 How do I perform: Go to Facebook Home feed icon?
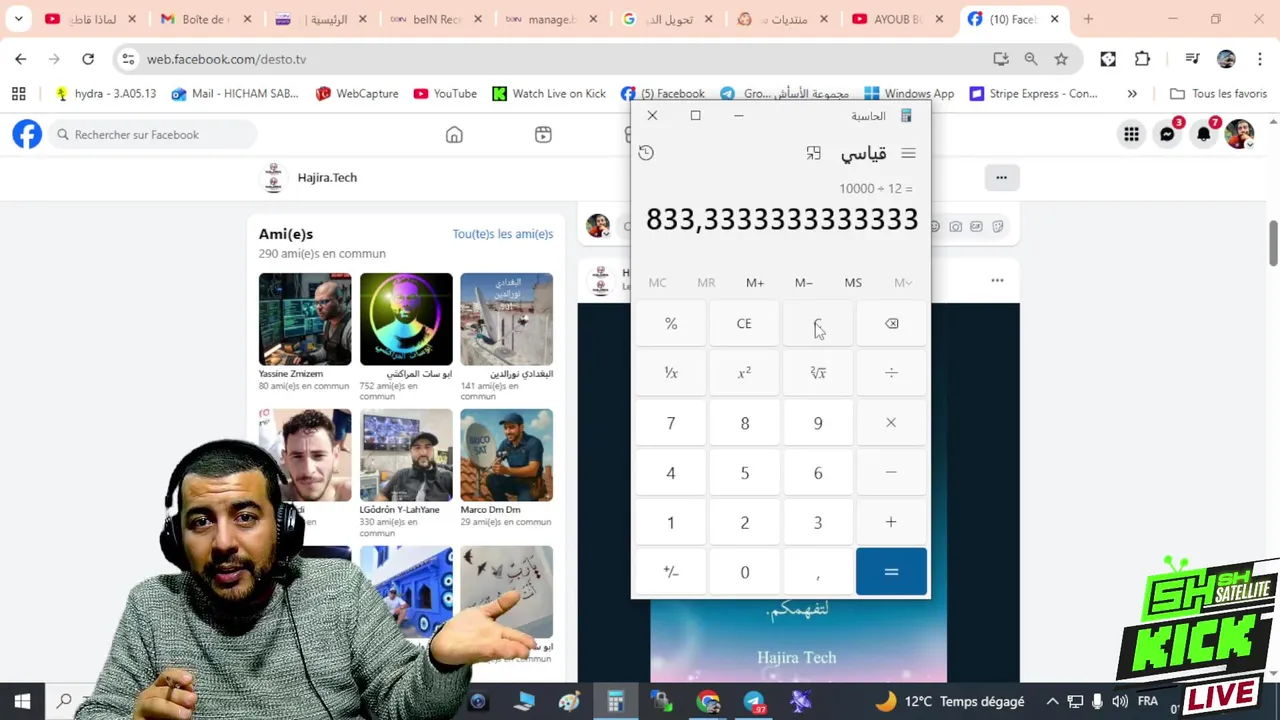454,134
